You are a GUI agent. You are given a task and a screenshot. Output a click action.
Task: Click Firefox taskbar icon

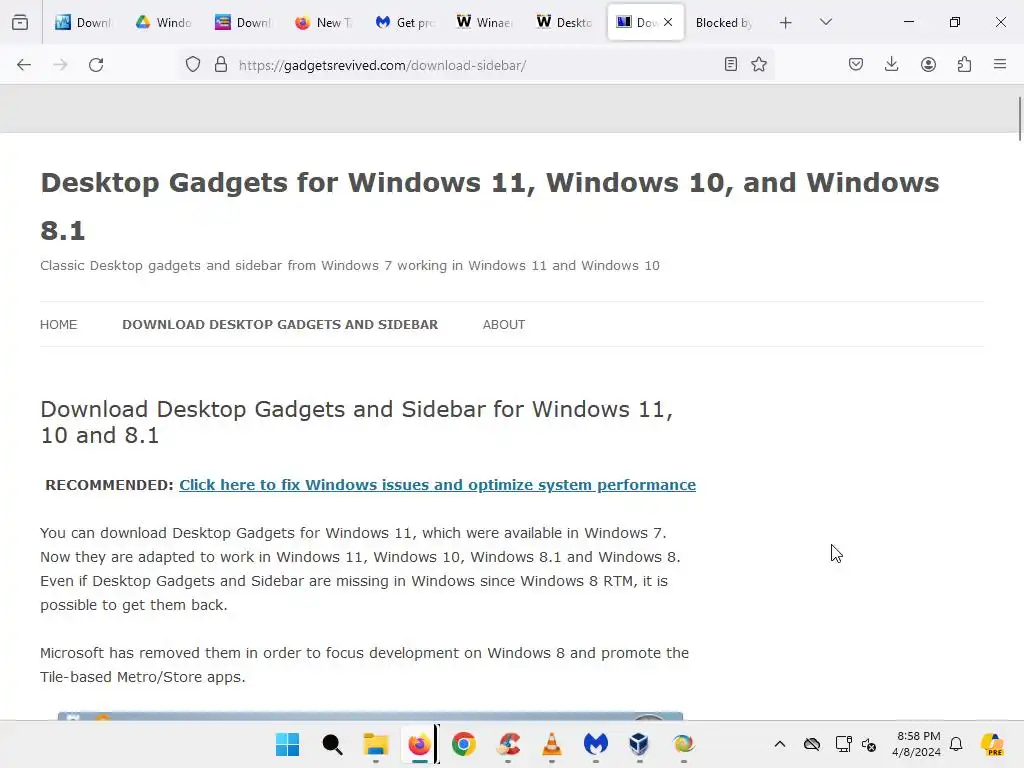click(419, 744)
